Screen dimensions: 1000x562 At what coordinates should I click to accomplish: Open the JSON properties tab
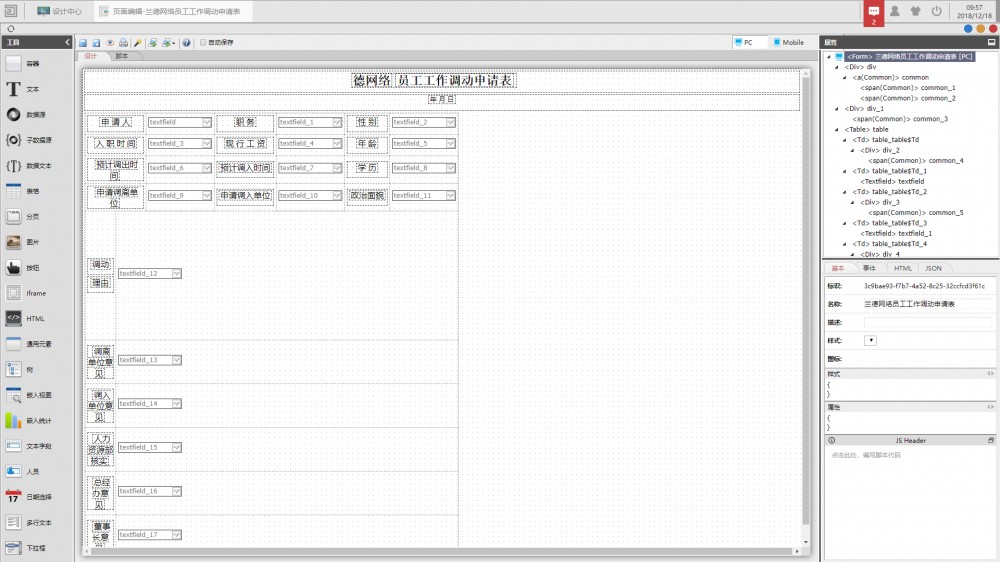coord(933,268)
